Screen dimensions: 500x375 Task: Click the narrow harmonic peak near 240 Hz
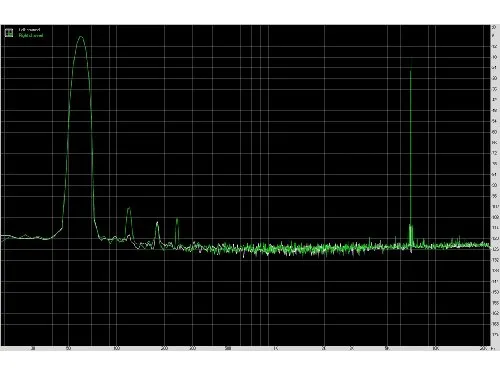coord(177,219)
